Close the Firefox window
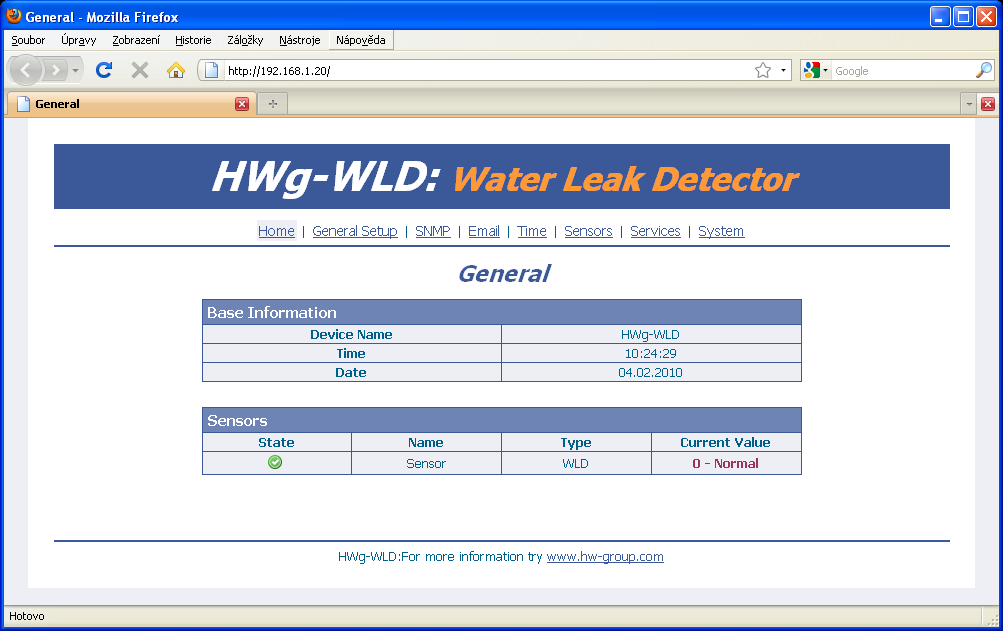Image resolution: width=1003 pixels, height=631 pixels. [986, 17]
